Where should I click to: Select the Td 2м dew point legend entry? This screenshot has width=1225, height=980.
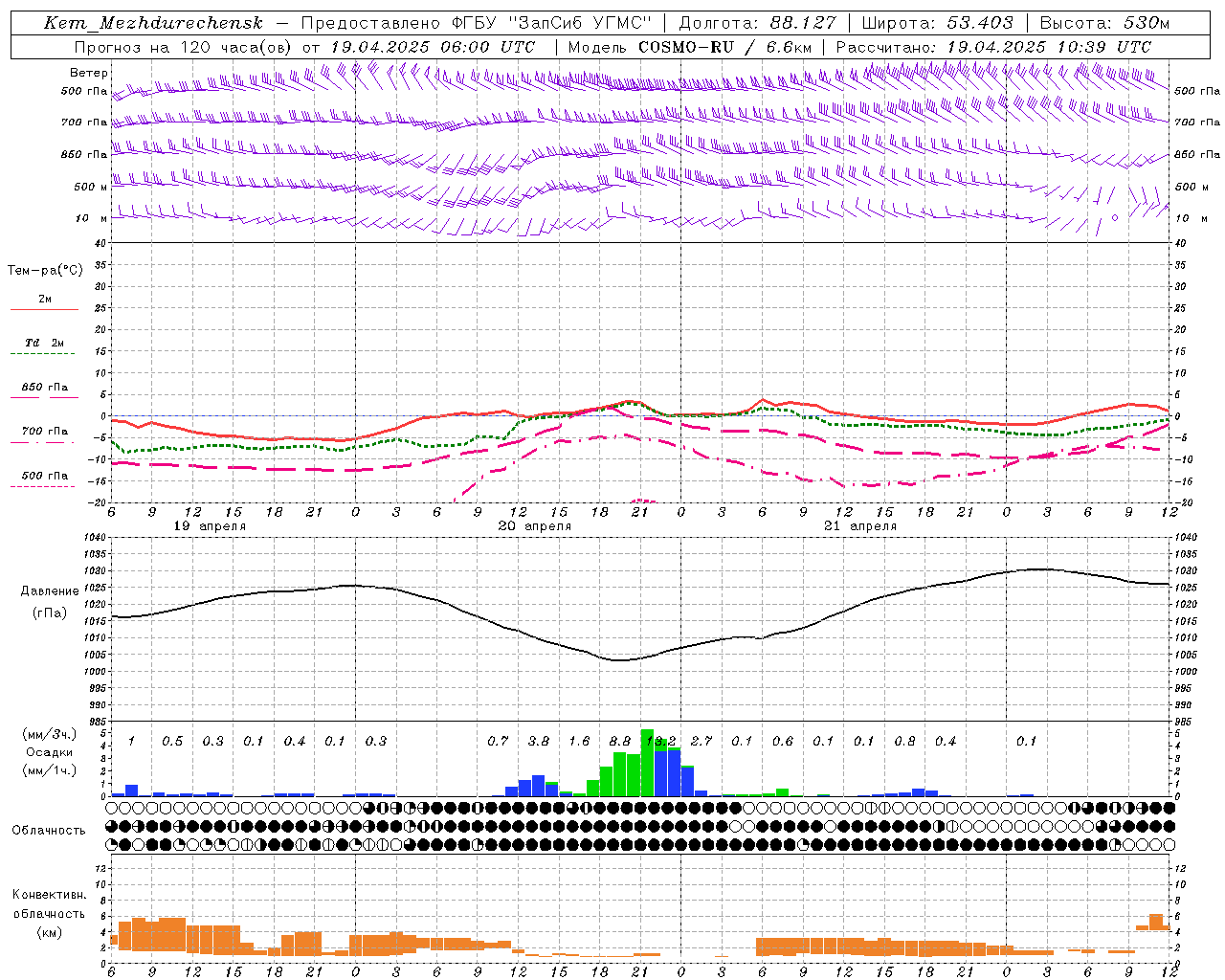[44, 346]
